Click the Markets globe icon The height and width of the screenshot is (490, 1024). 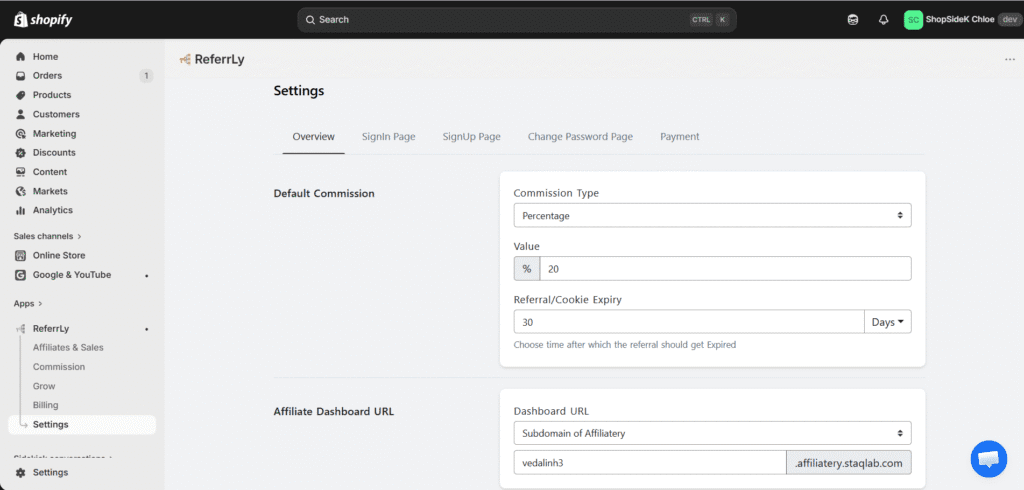click(x=20, y=191)
